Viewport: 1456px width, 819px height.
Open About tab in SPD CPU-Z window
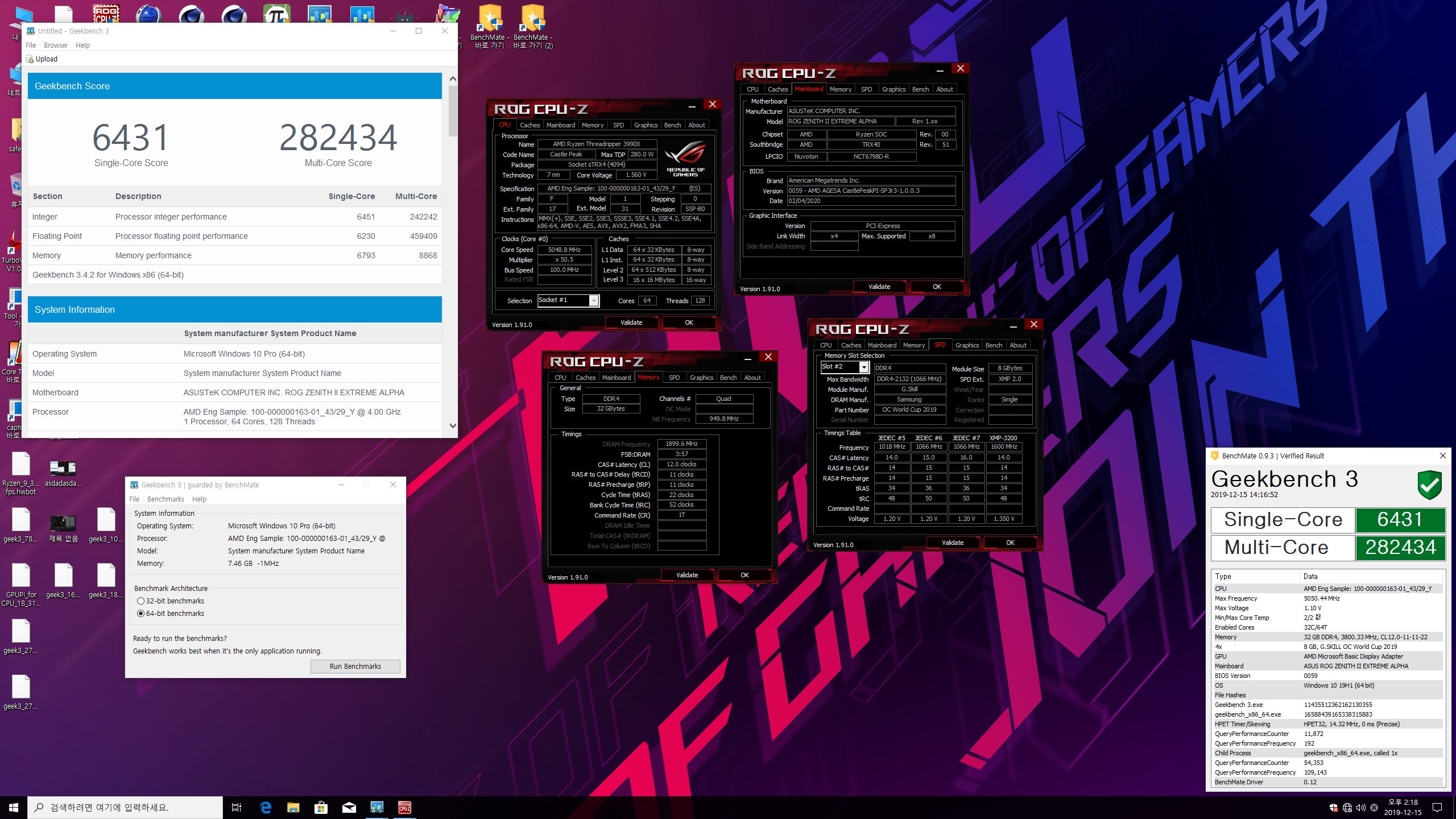click(1018, 345)
